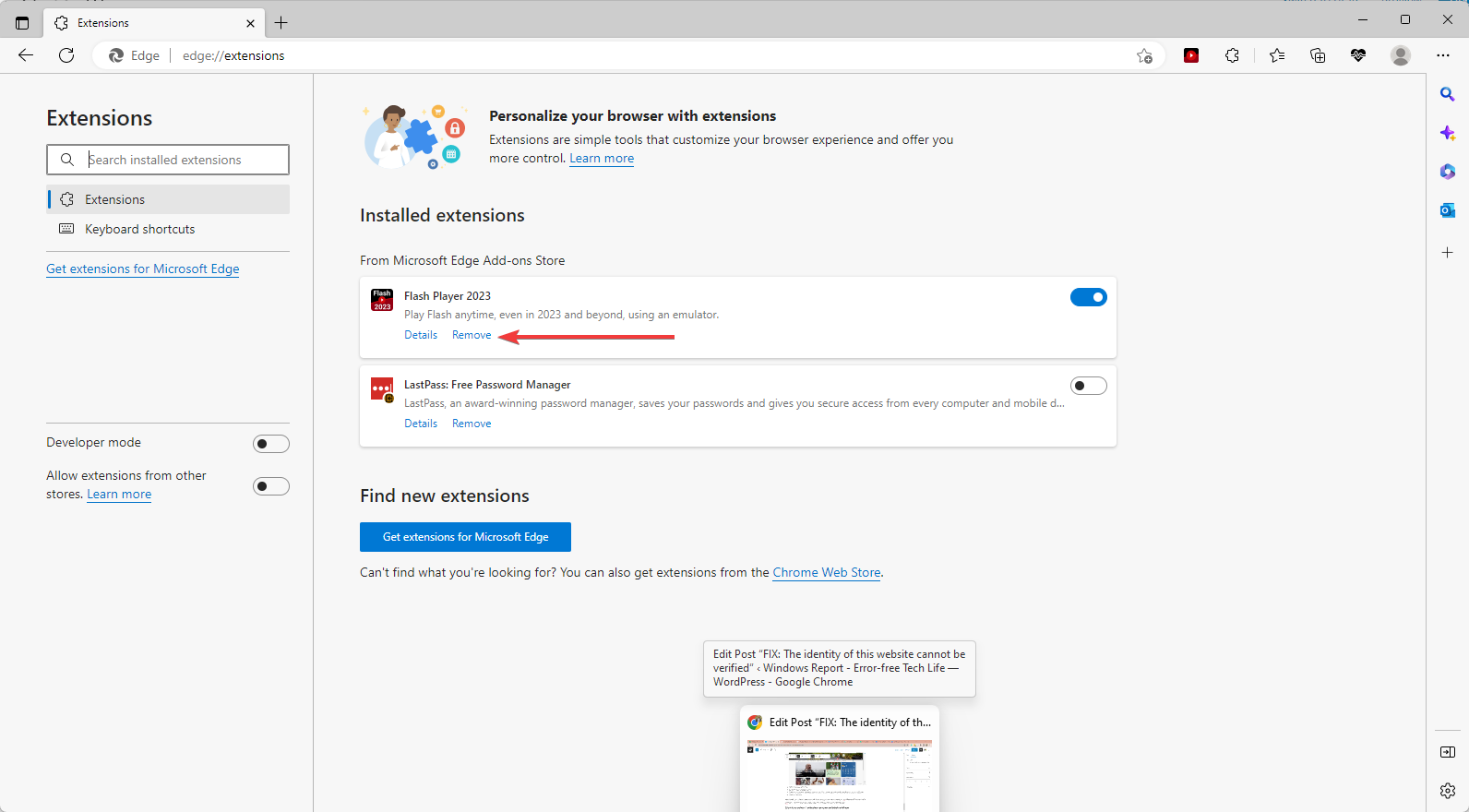The width and height of the screenshot is (1469, 812).
Task: Go back using the back arrow
Action: 26,55
